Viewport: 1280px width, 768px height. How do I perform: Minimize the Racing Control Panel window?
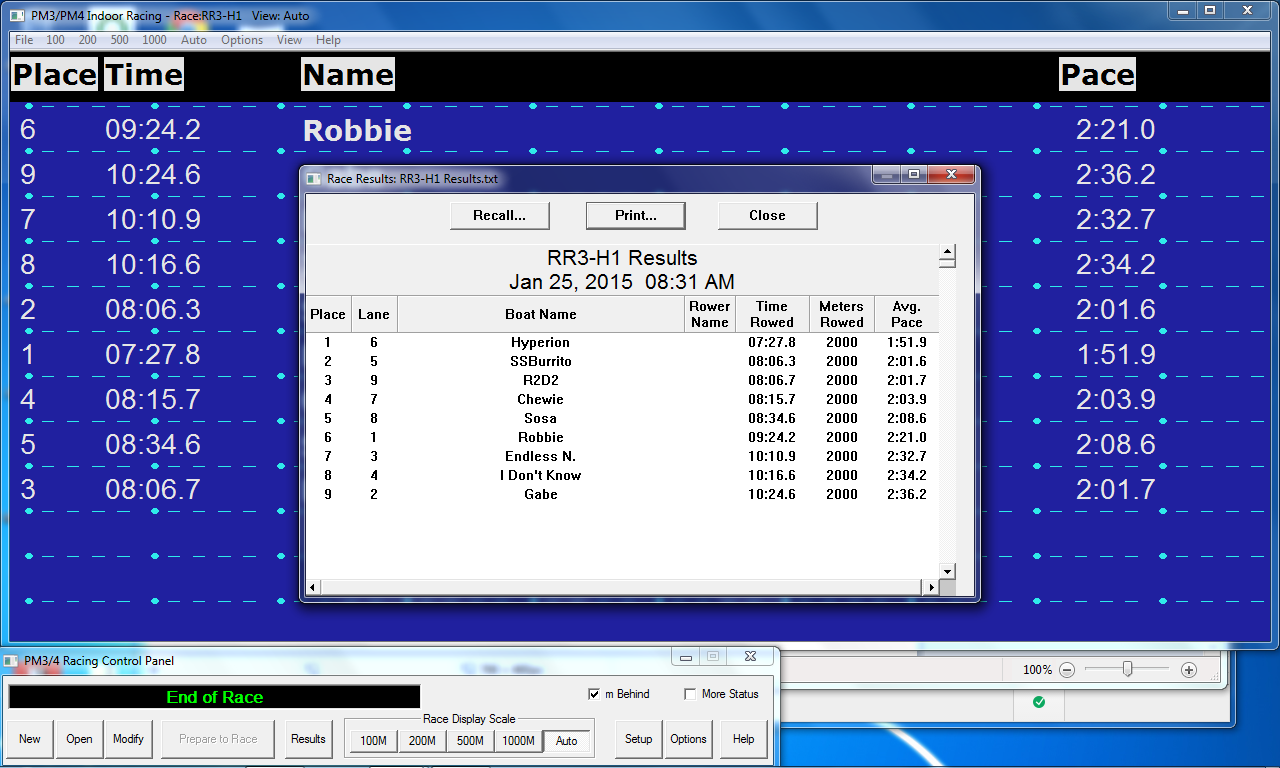click(686, 657)
